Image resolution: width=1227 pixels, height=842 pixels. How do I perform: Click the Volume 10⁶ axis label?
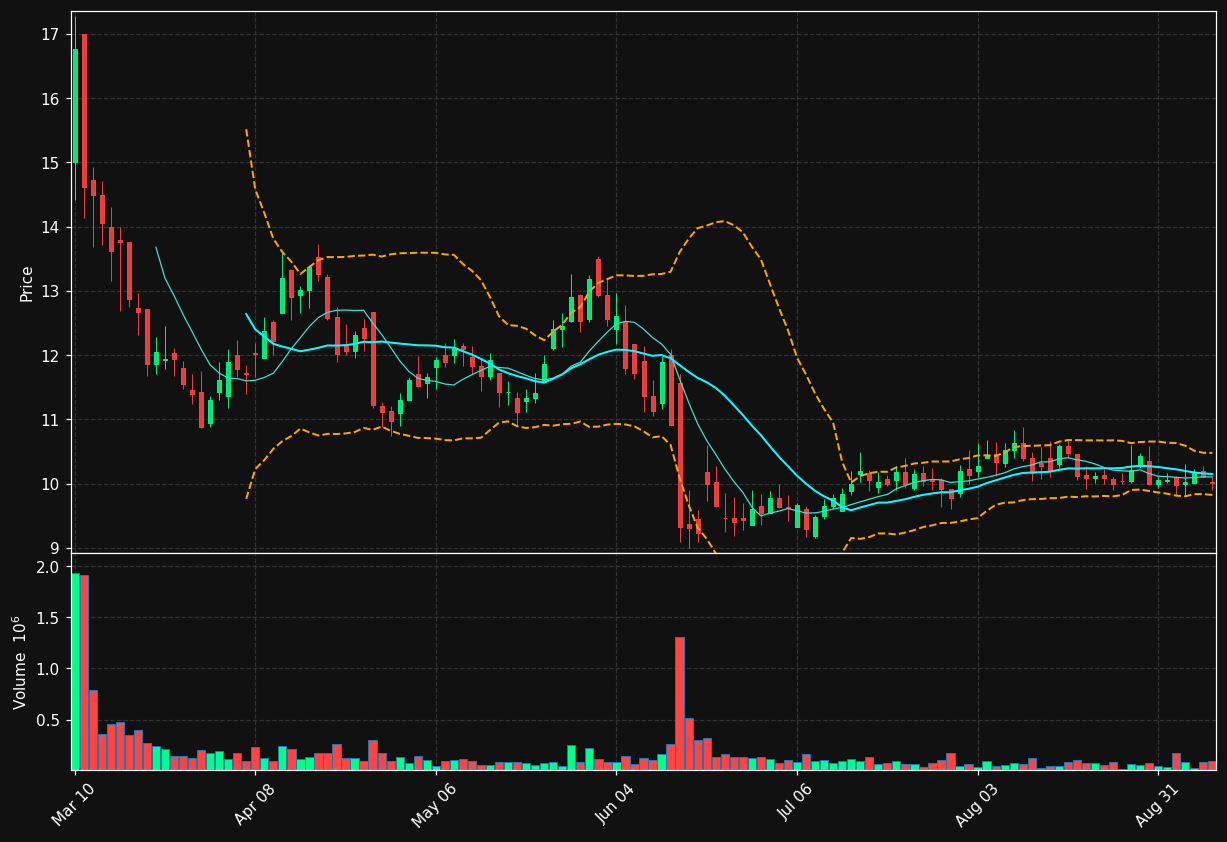coord(20,663)
